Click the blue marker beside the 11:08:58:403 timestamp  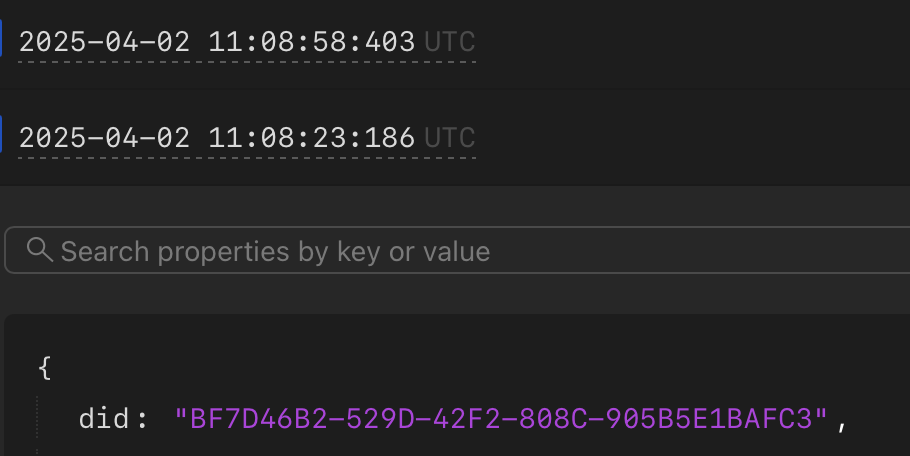click(x=2, y=42)
